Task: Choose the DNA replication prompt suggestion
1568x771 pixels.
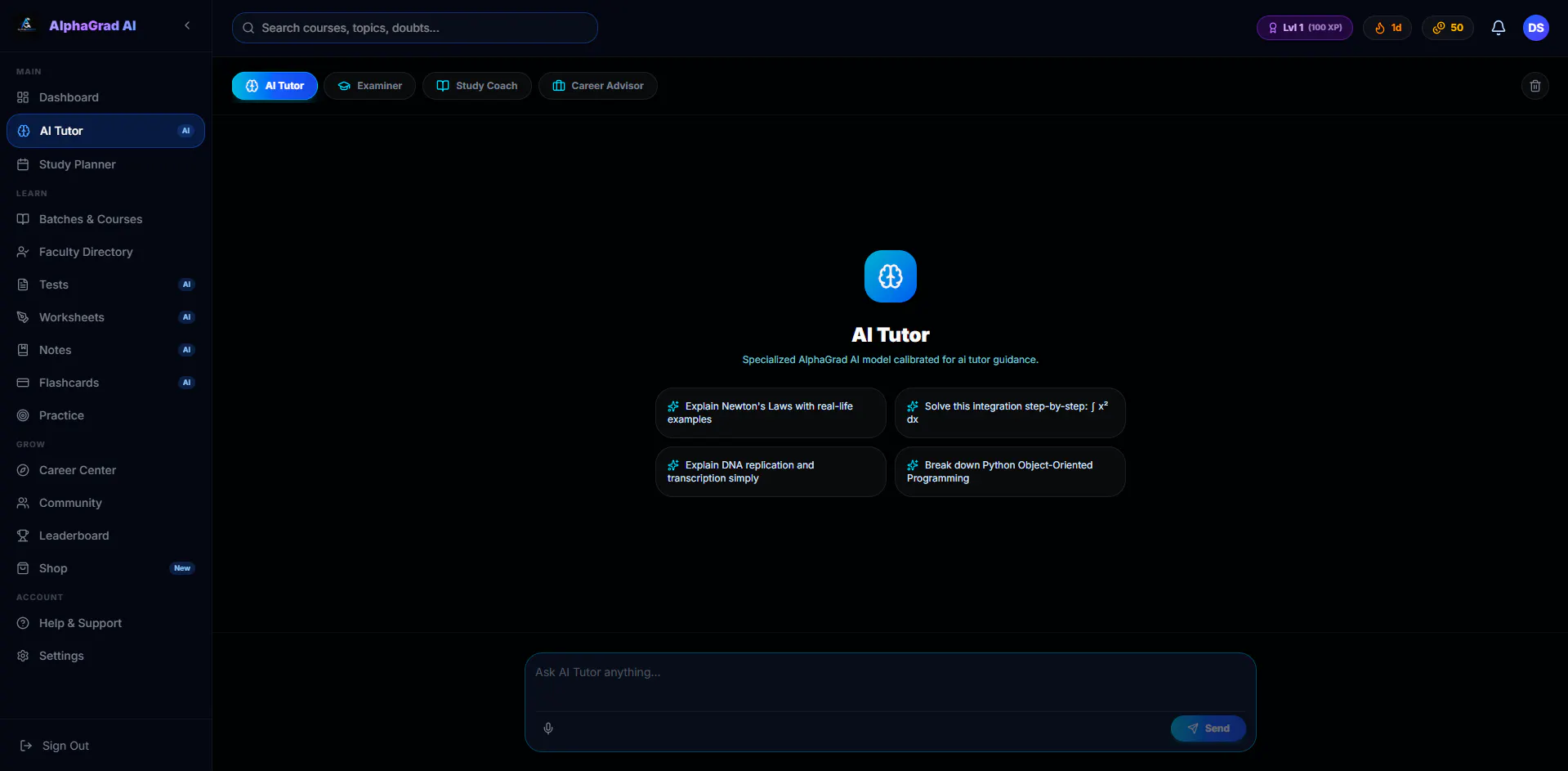Action: pyautogui.click(x=771, y=472)
